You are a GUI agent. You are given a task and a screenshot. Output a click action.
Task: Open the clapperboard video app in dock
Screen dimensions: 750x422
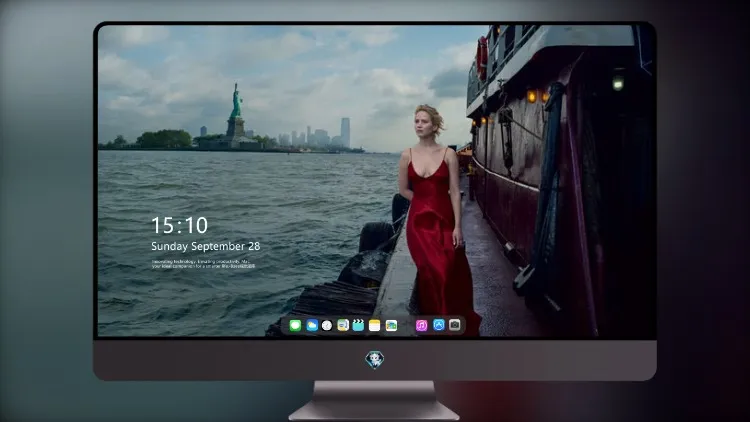tap(358, 325)
